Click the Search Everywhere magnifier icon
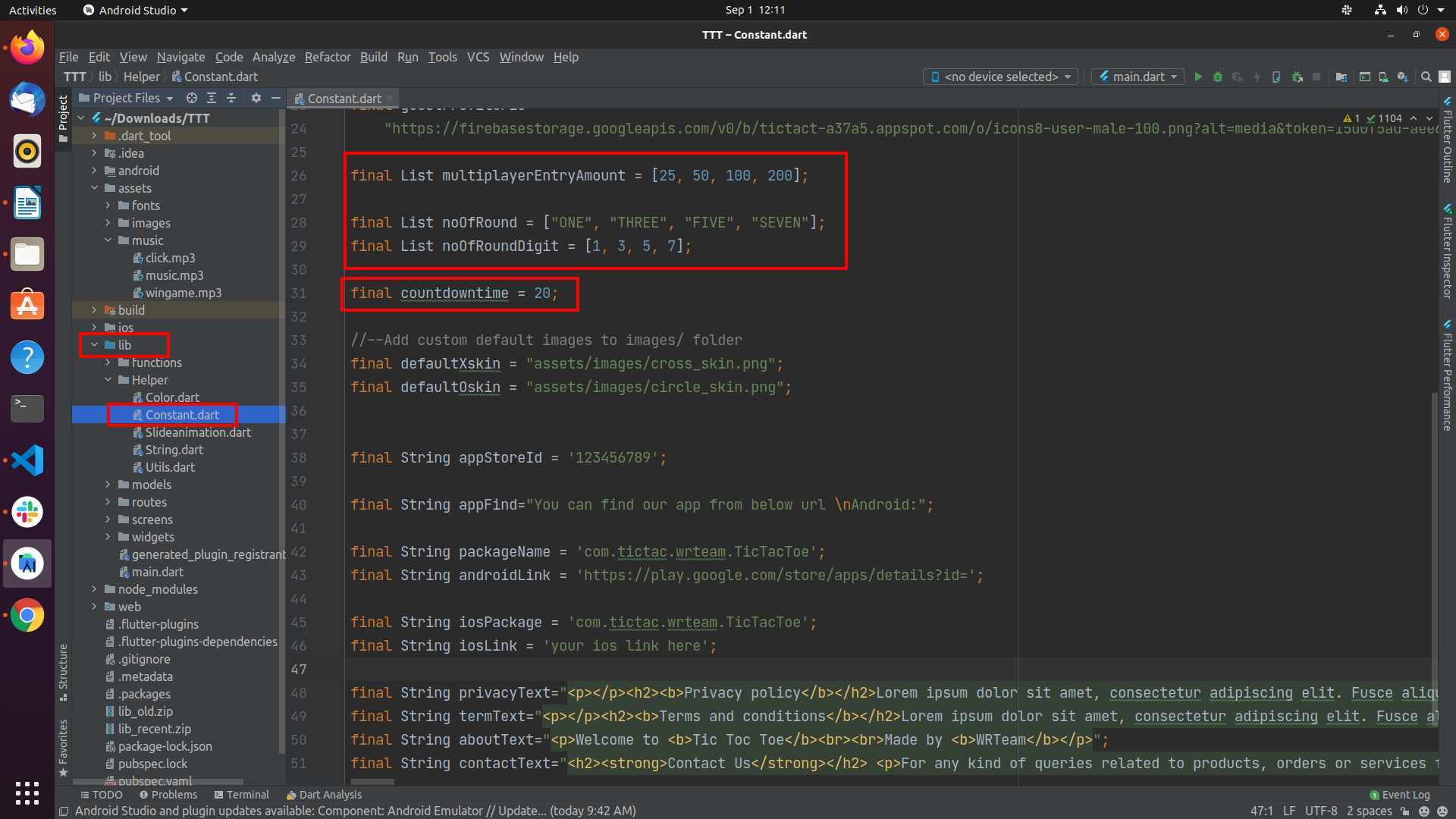 click(1426, 77)
